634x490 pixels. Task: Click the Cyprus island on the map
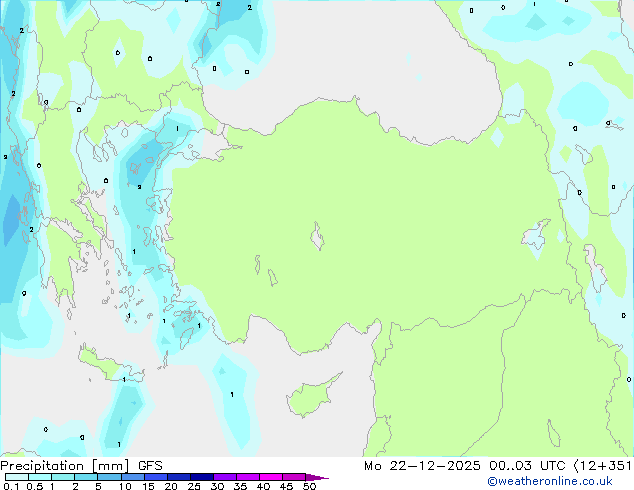pos(311,396)
